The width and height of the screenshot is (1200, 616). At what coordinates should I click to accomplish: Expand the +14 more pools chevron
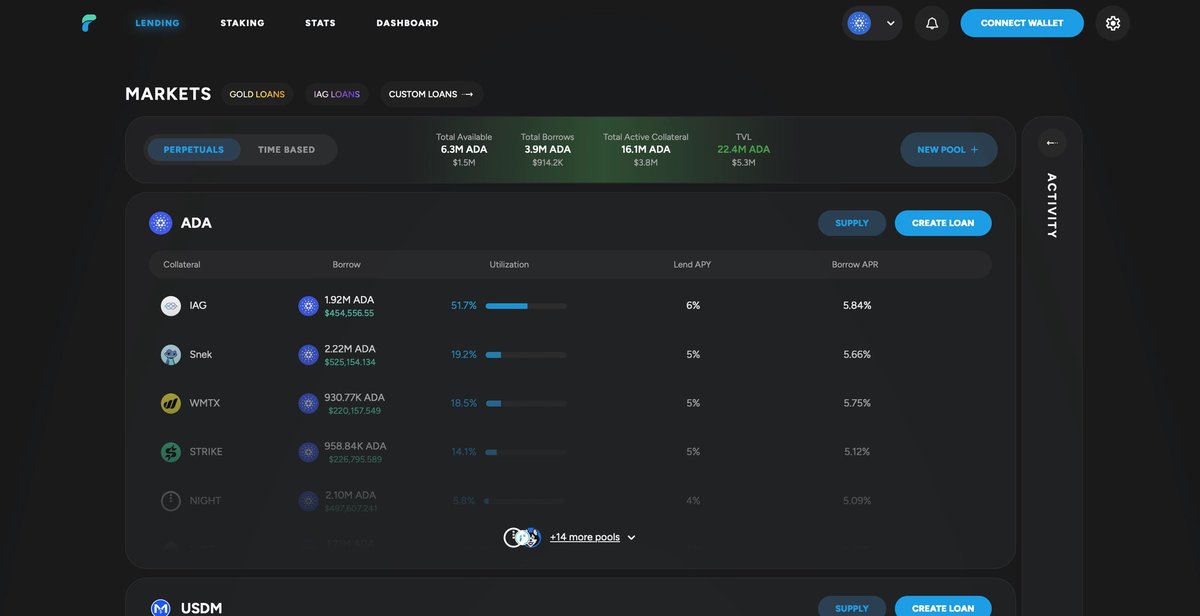[631, 538]
